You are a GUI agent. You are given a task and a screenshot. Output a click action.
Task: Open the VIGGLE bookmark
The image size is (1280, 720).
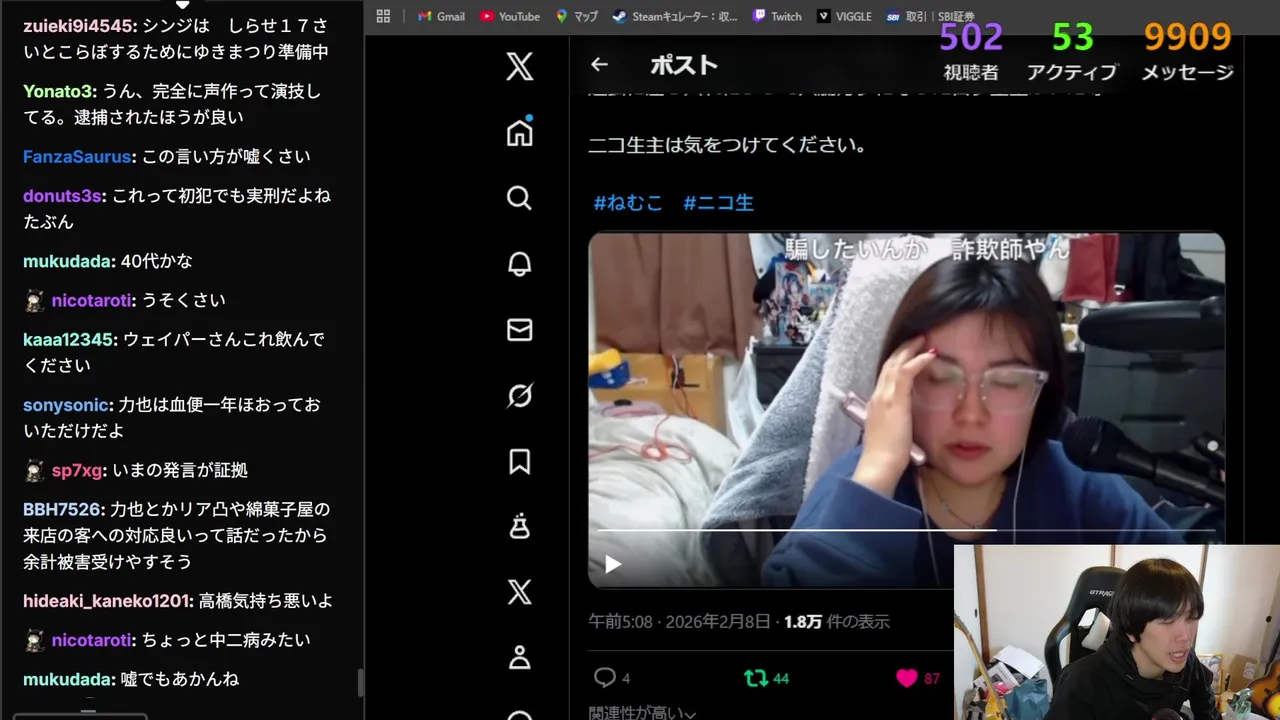844,16
